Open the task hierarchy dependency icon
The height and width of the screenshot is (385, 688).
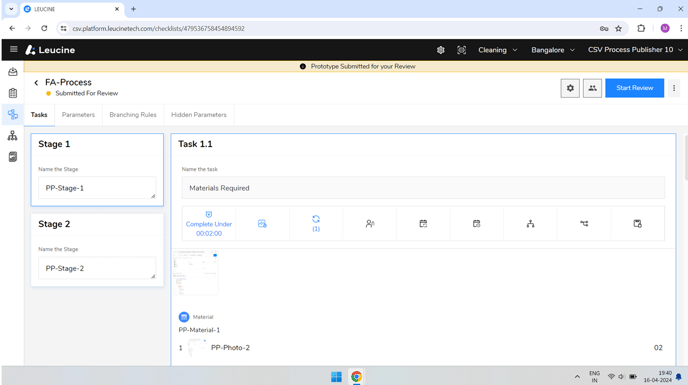(x=530, y=223)
